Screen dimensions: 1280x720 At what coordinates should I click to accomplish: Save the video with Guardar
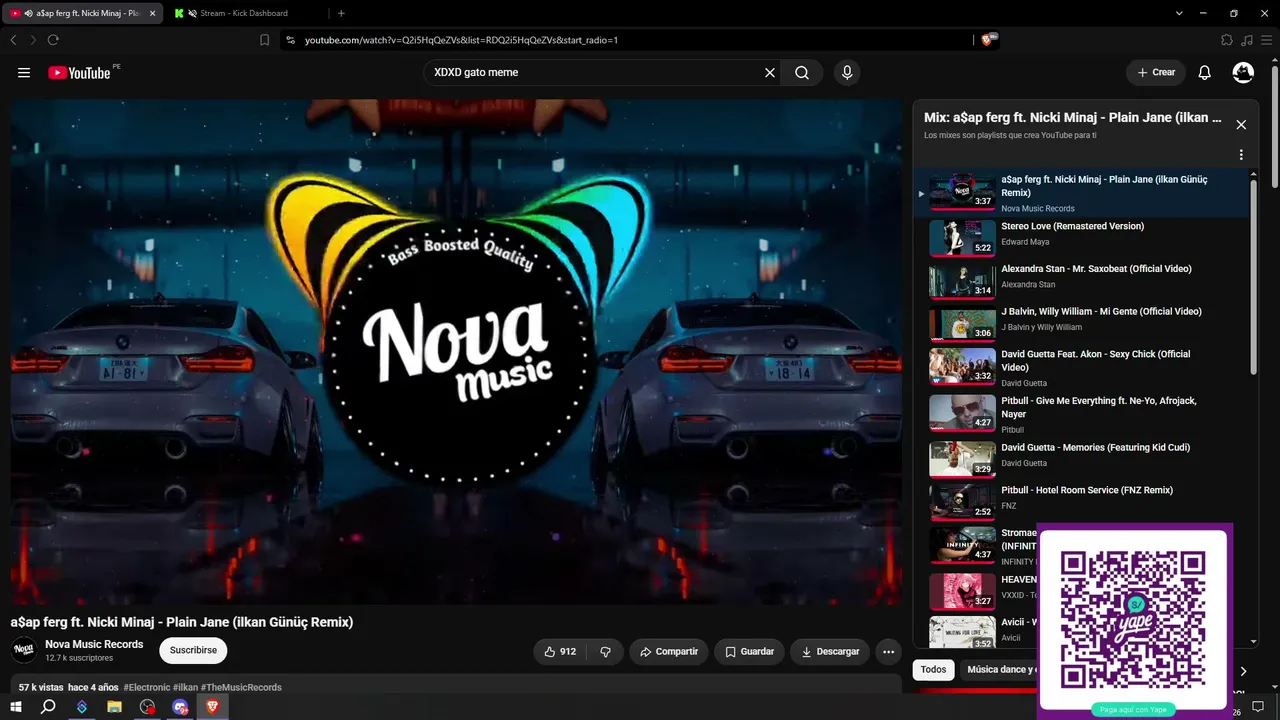click(x=749, y=651)
